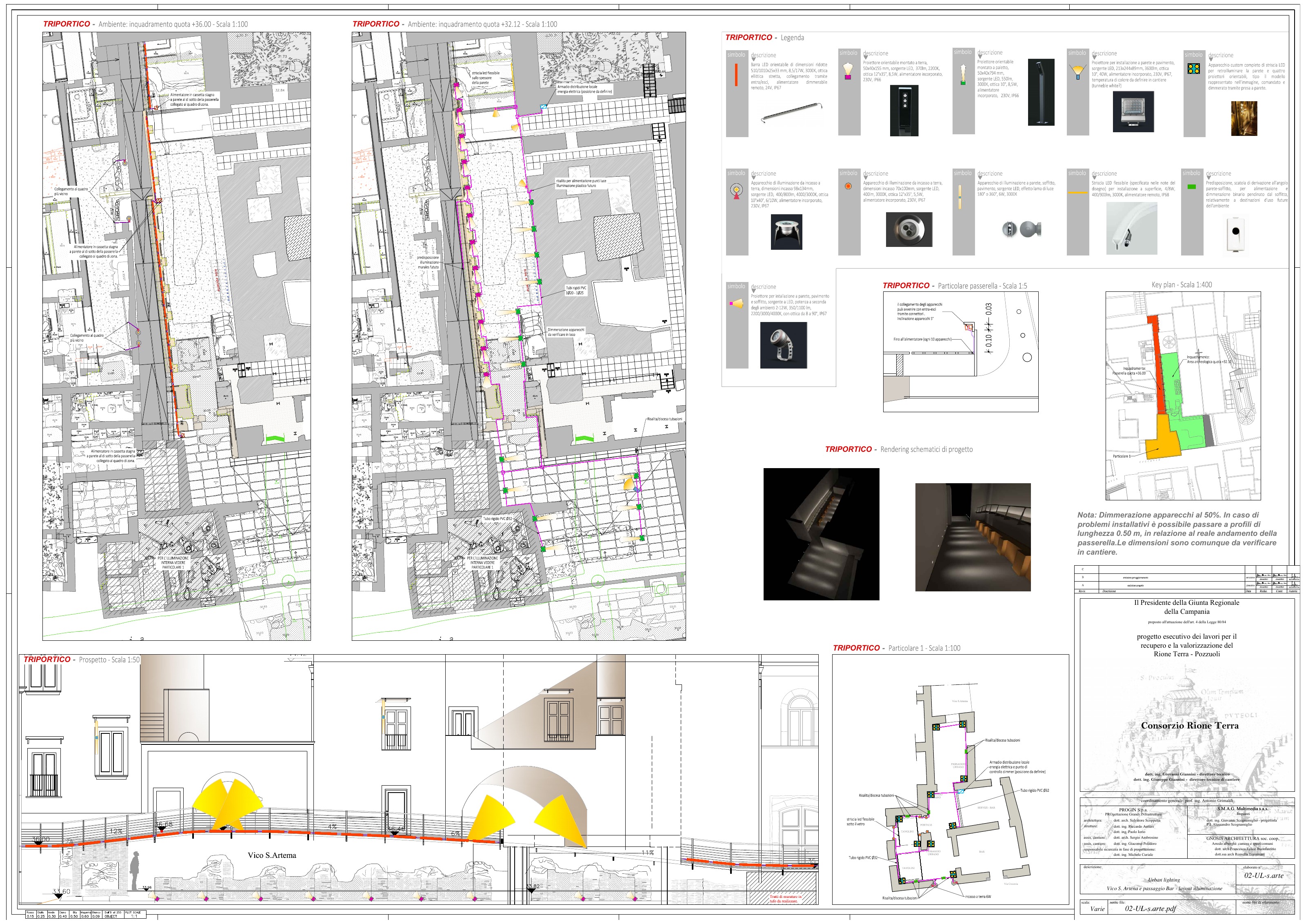Click the adjustable spotlight projector product photo
1306x924 pixels.
tap(783, 345)
